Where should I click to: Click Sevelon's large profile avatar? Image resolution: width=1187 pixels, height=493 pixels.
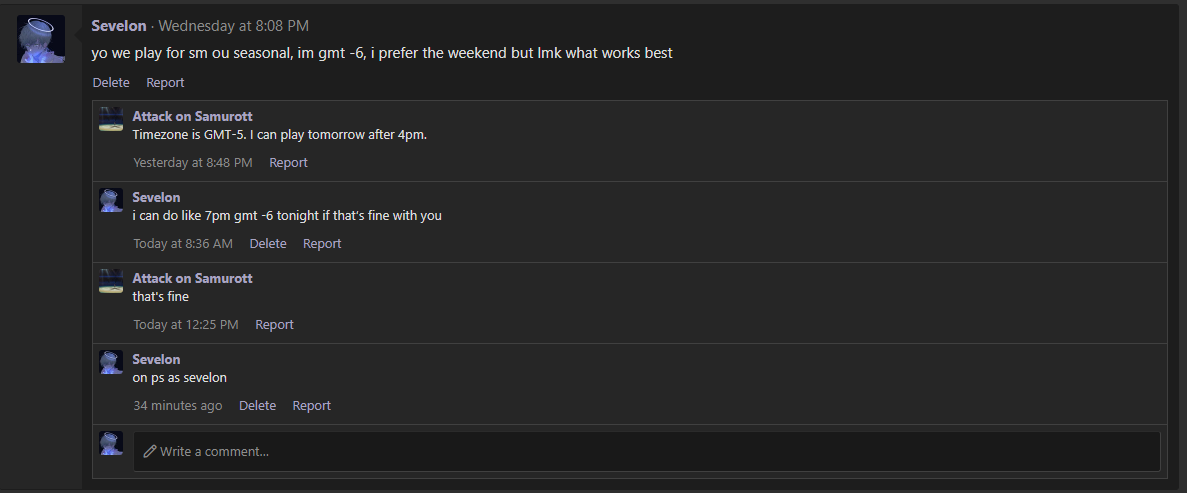pos(41,40)
